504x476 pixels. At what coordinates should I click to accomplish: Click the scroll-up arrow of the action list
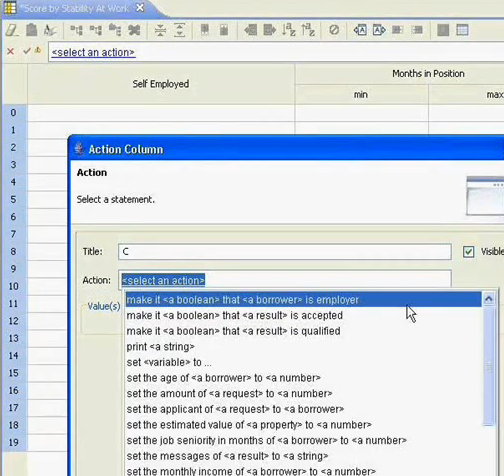point(489,299)
